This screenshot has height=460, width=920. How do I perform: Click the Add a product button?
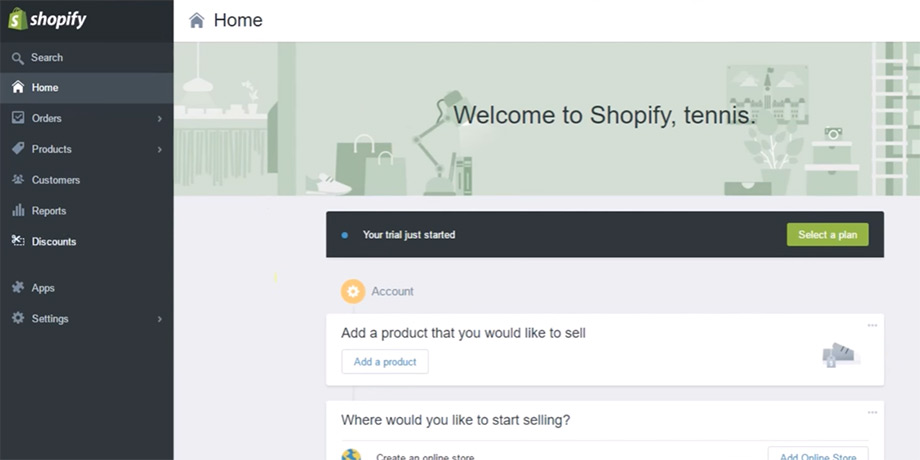385,361
